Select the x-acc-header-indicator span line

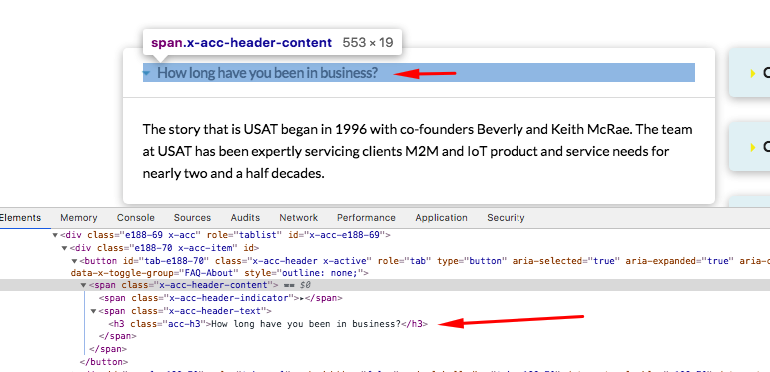tap(220, 298)
